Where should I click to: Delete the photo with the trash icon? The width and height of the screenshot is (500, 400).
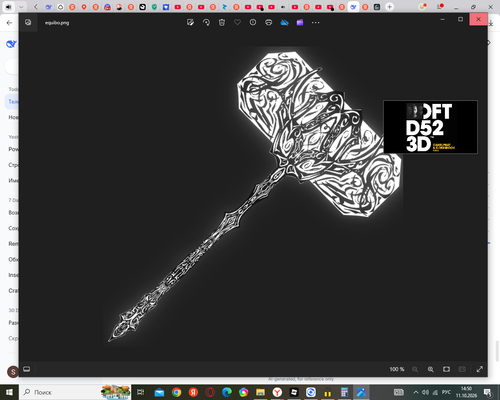222,22
